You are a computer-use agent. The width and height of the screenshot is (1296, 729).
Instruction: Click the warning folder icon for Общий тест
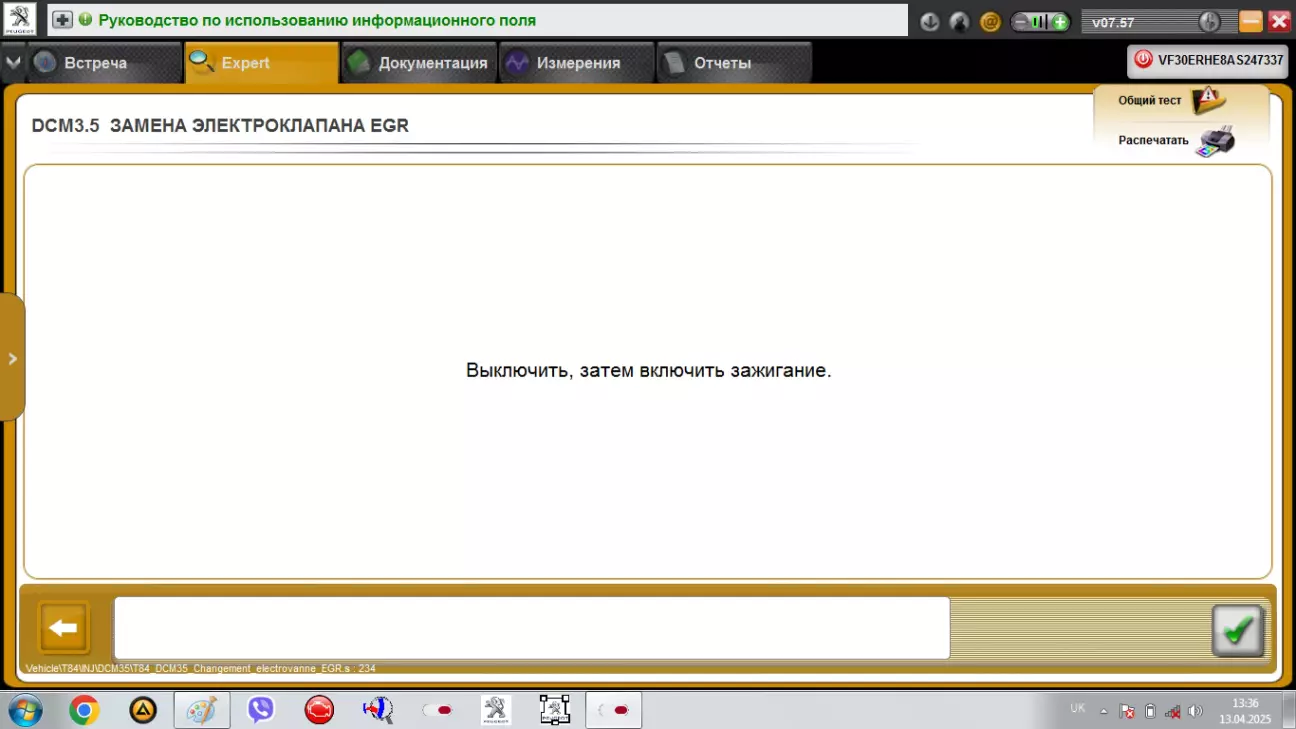click(x=1209, y=100)
